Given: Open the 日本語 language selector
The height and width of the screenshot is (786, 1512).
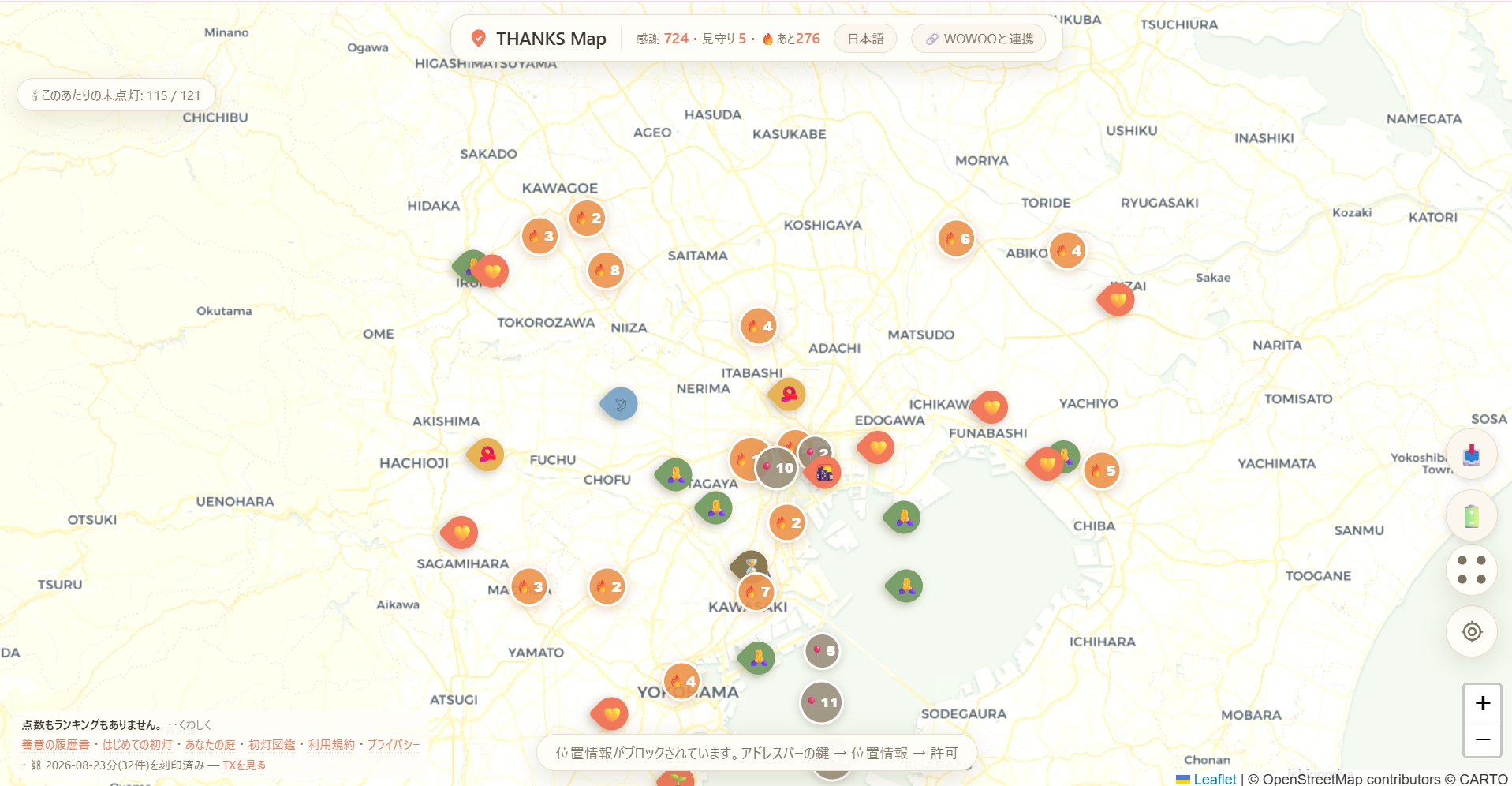Looking at the screenshot, I should tap(865, 39).
